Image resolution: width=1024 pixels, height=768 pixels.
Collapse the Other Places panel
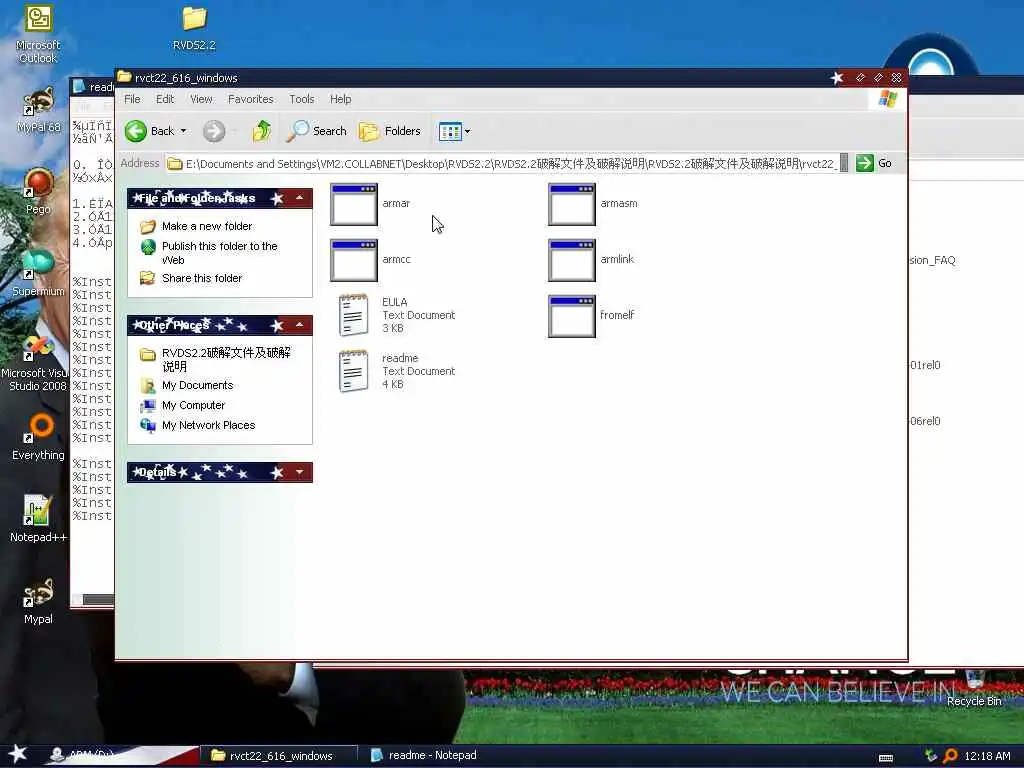(x=299, y=325)
